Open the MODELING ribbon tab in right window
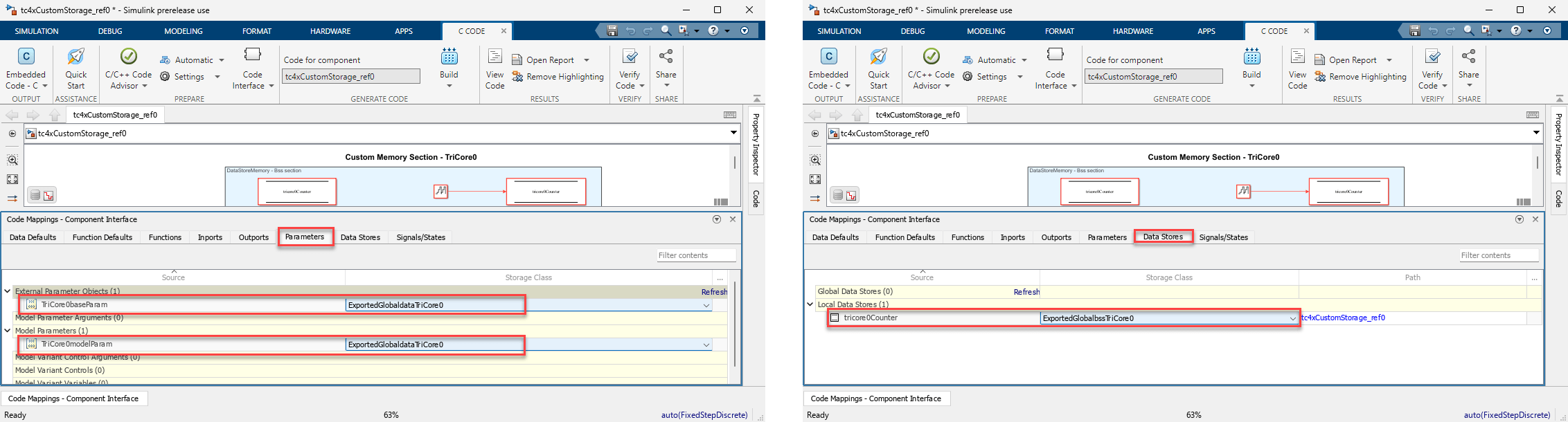The height and width of the screenshot is (422, 1568). click(x=986, y=31)
